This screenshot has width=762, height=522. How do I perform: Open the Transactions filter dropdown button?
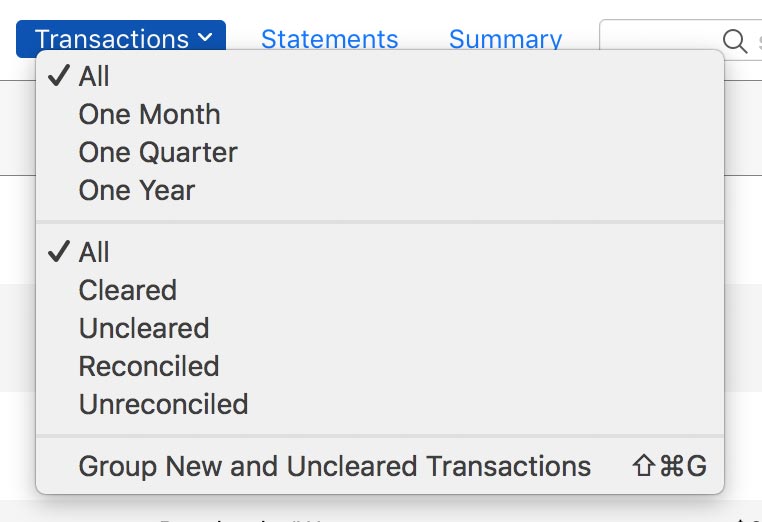pyautogui.click(x=121, y=39)
